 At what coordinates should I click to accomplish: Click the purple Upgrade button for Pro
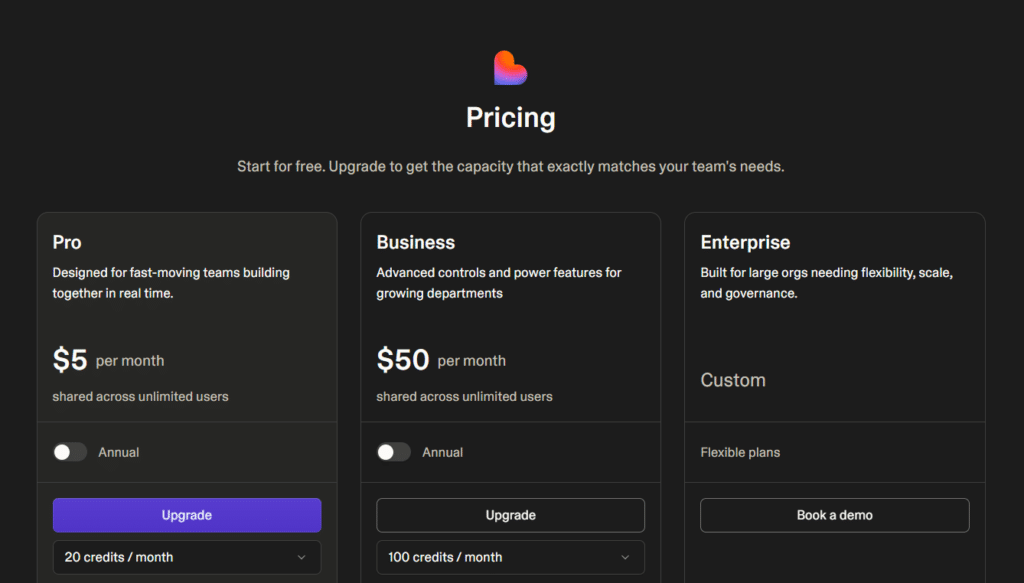pyautogui.click(x=187, y=515)
